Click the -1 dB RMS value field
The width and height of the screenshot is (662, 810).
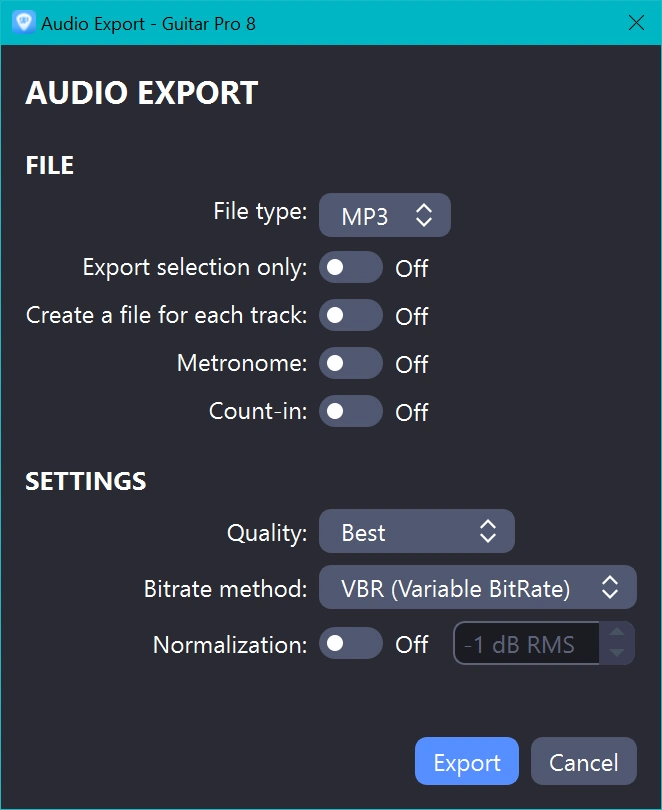(x=526, y=644)
